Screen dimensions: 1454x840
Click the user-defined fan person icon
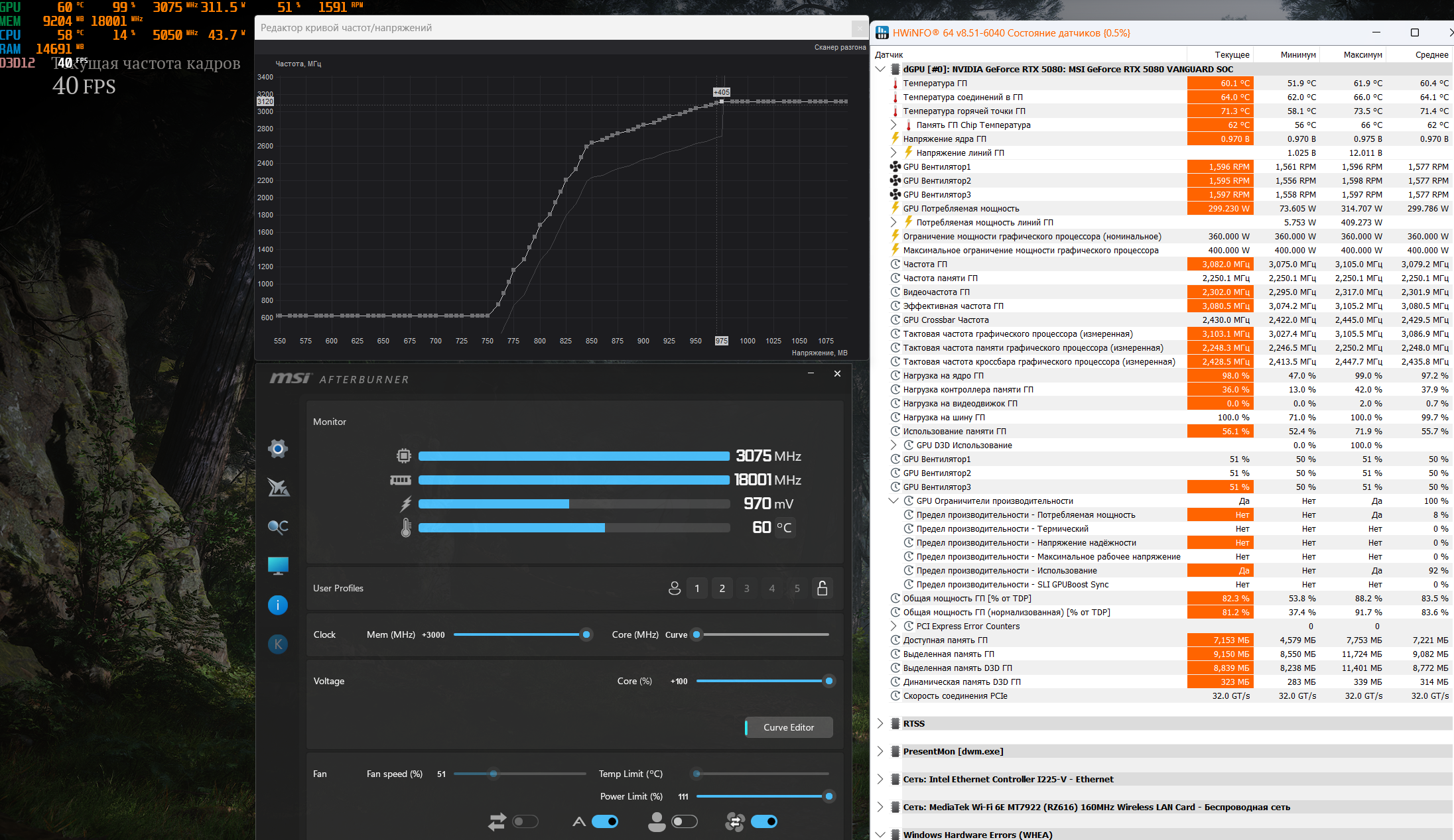coord(657,822)
